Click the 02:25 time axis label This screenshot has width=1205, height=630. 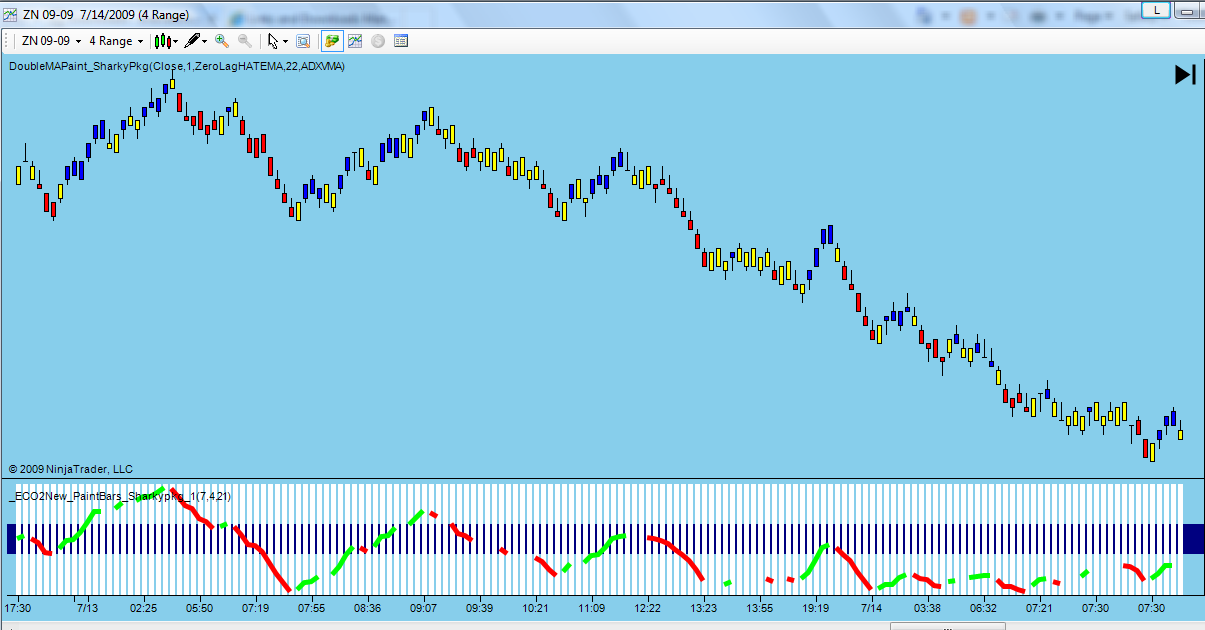pyautogui.click(x=143, y=608)
